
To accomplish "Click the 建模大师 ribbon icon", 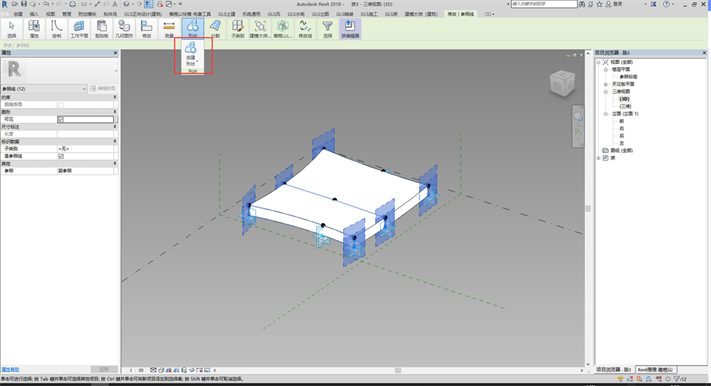I will (x=260, y=29).
